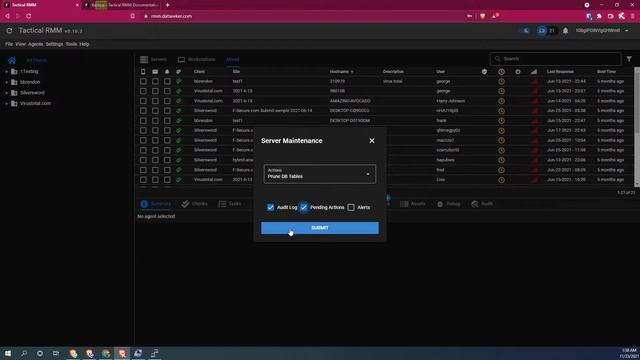The width and height of the screenshot is (640, 360).
Task: Expand the bbrendon client tree node
Action: click(6, 82)
